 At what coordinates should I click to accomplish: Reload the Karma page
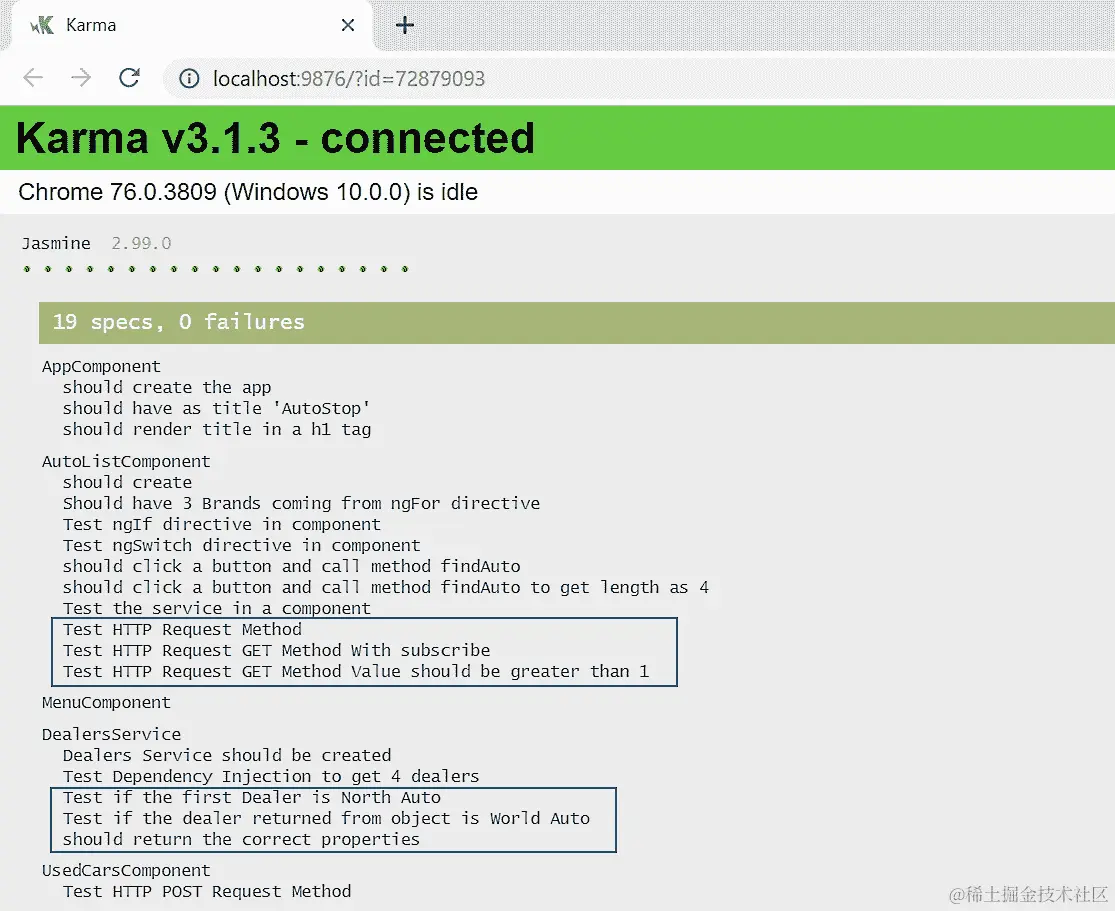tap(129, 78)
